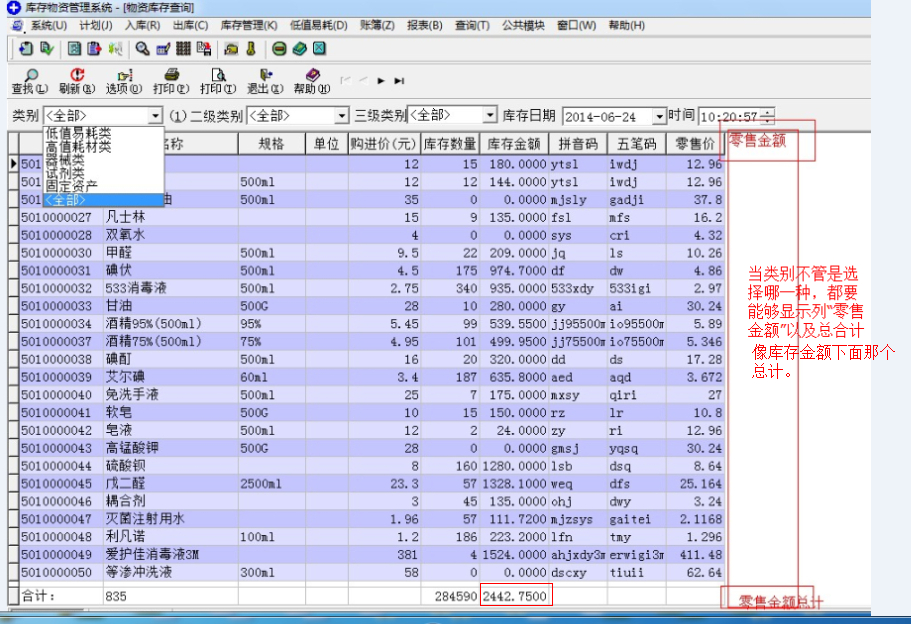Screen dimensions: 911x624
Task: Open the 出库(C) menu
Action: pos(191,26)
